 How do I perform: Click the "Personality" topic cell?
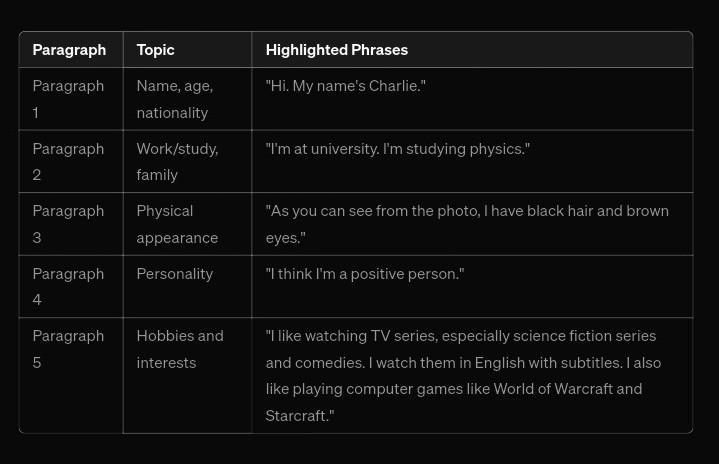(x=175, y=274)
